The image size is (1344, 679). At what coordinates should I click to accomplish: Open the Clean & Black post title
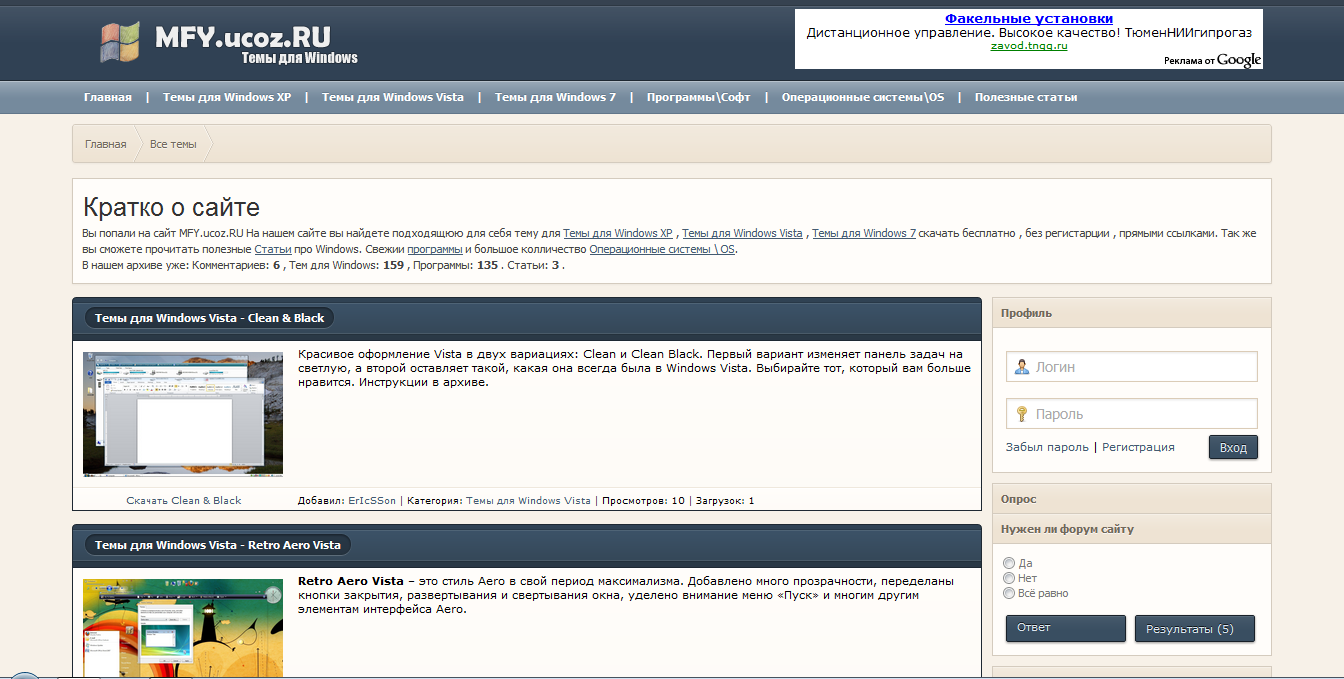tap(210, 318)
